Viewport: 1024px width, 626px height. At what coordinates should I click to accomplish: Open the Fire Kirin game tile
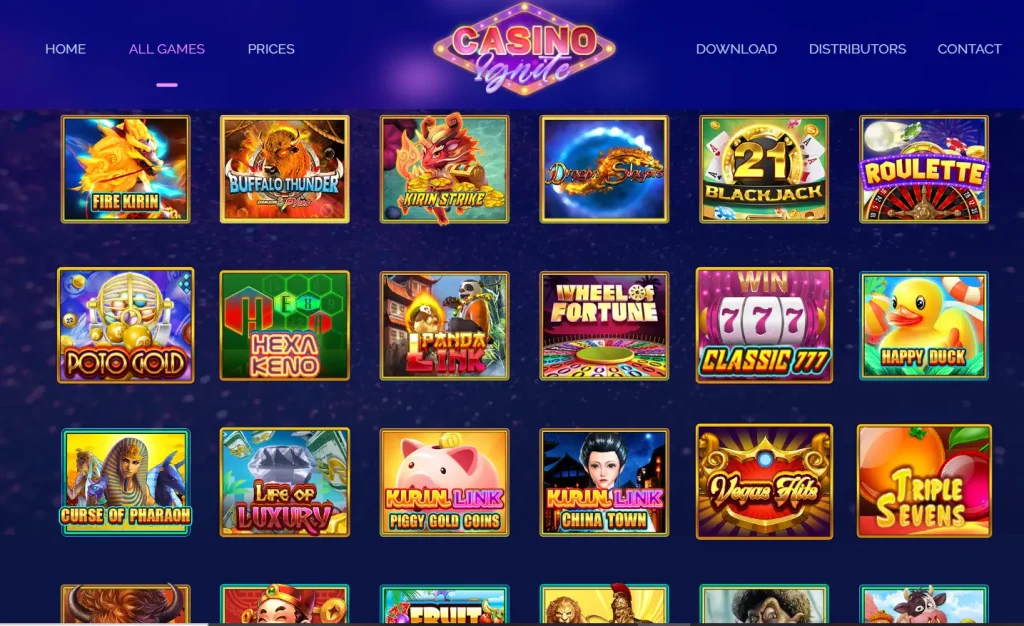pyautogui.click(x=125, y=169)
